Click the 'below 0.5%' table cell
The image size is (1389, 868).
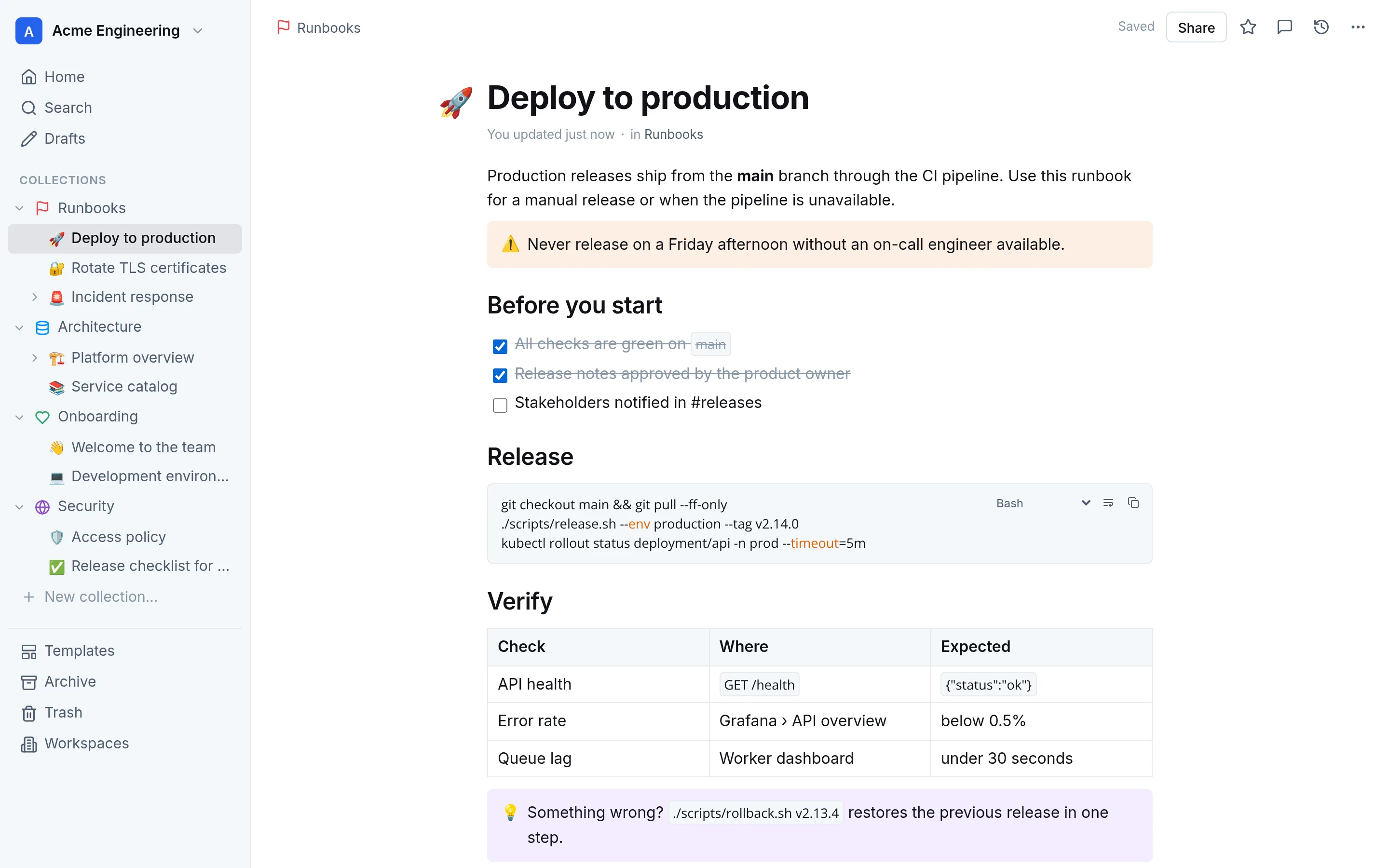[x=1041, y=721]
